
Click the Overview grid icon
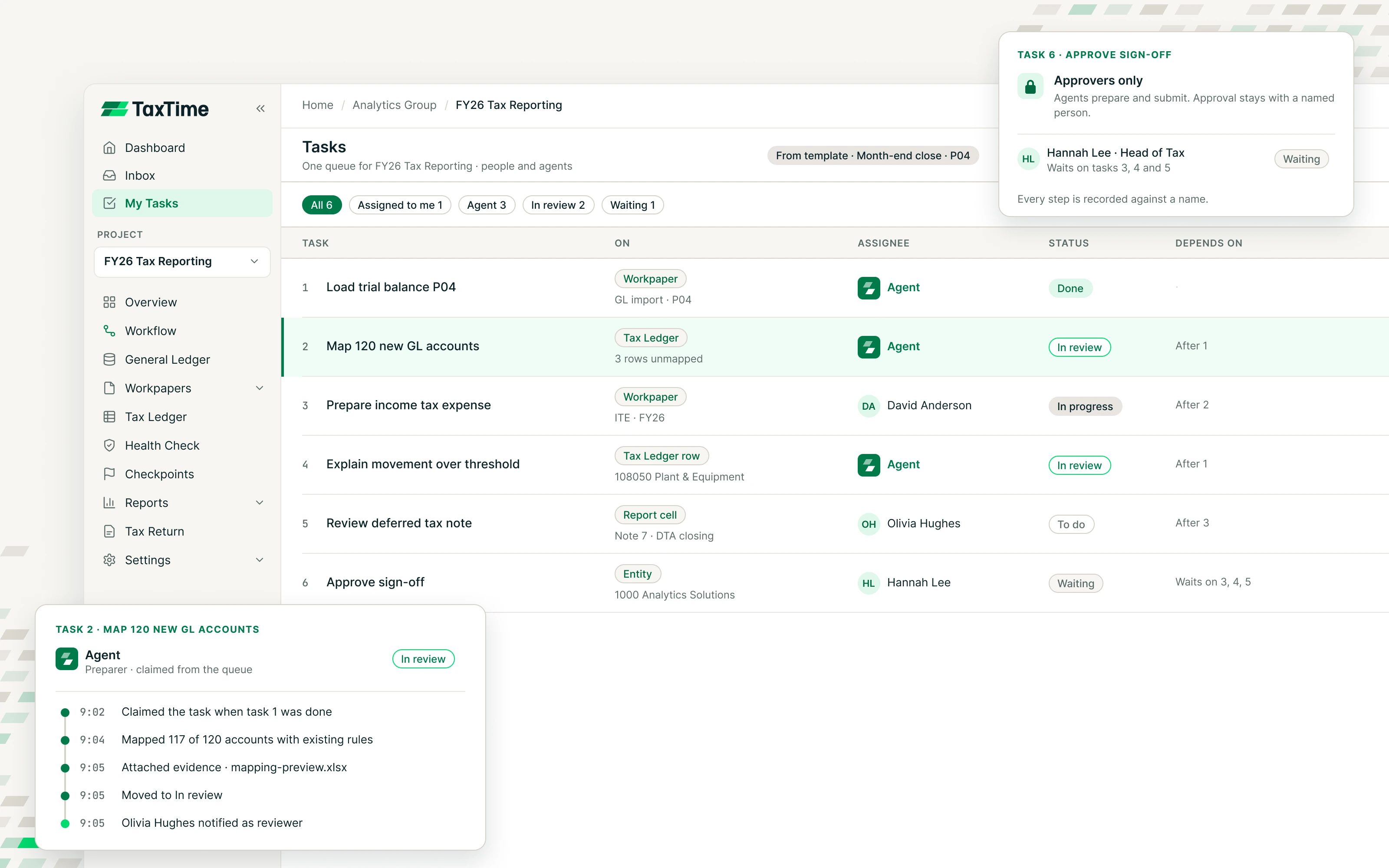pyautogui.click(x=109, y=302)
